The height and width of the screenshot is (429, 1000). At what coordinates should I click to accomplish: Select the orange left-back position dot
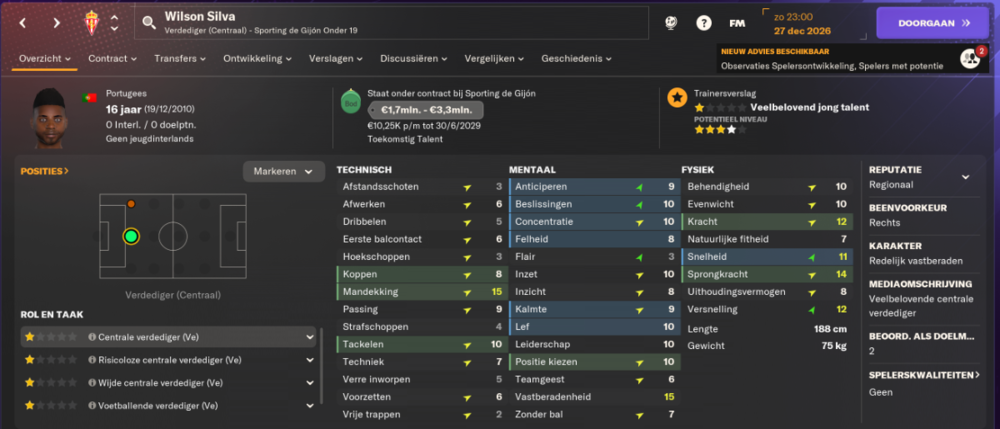pyautogui.click(x=131, y=204)
